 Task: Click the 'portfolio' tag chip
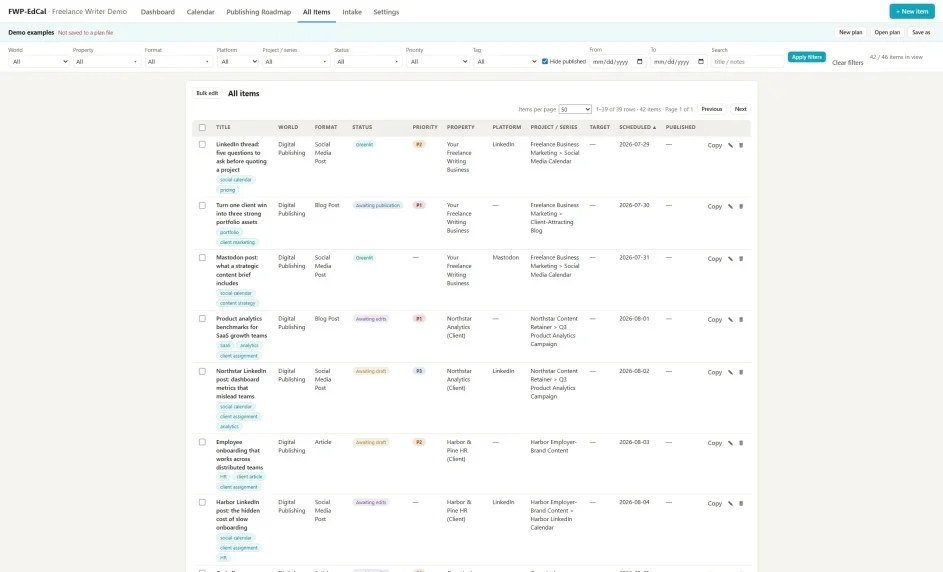pyautogui.click(x=229, y=232)
